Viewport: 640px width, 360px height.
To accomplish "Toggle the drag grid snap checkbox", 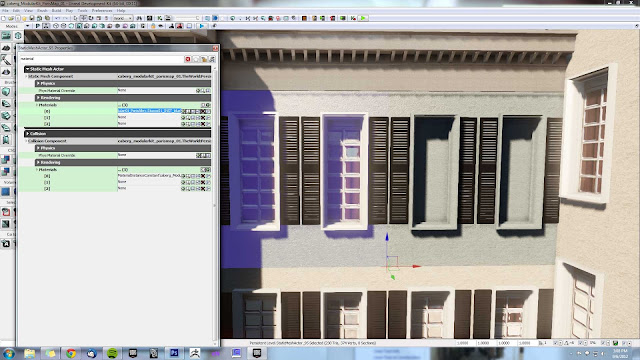I will coord(556,343).
